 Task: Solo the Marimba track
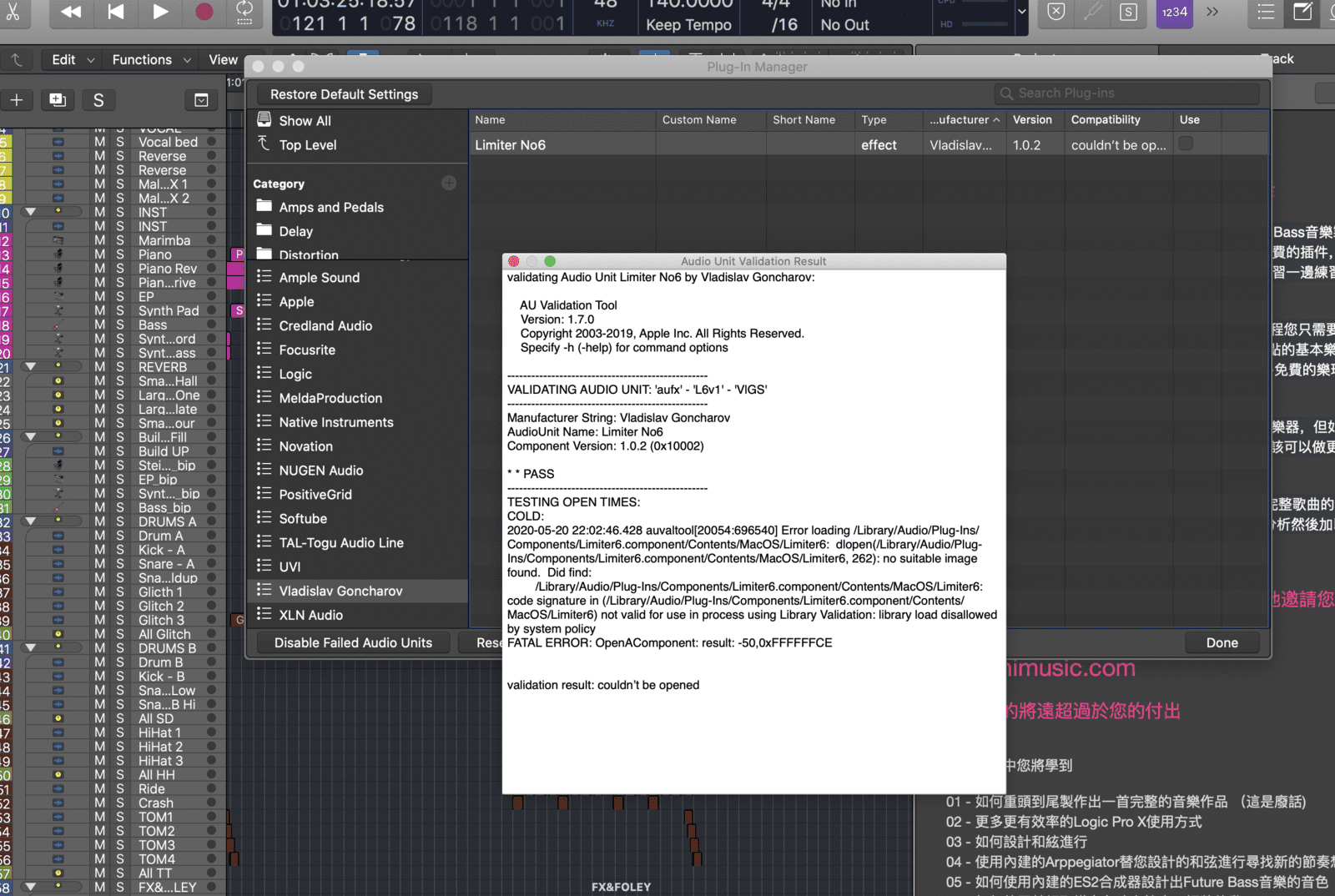point(120,240)
